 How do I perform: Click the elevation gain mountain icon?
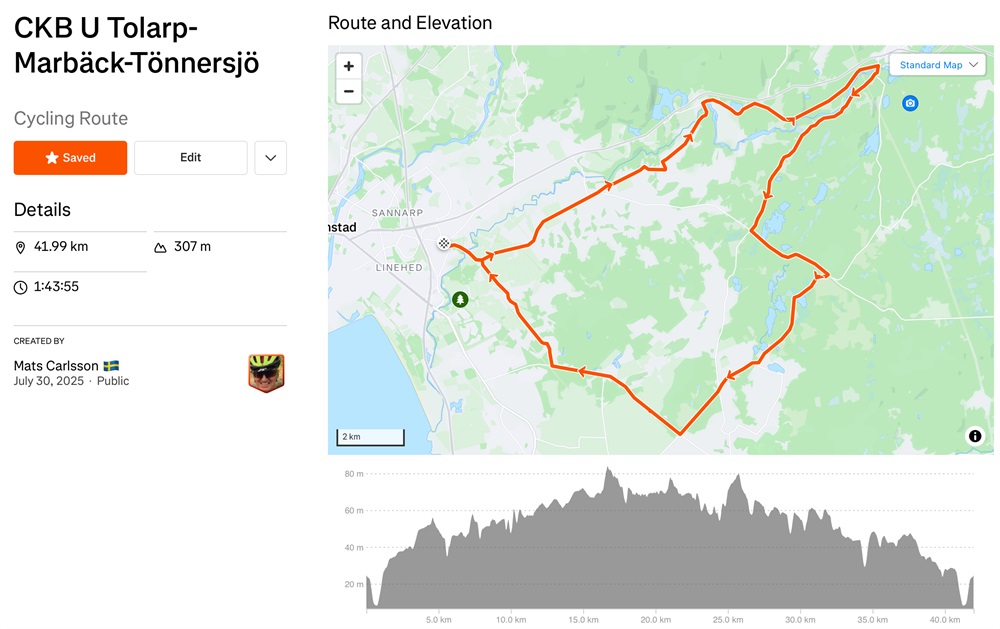click(160, 248)
